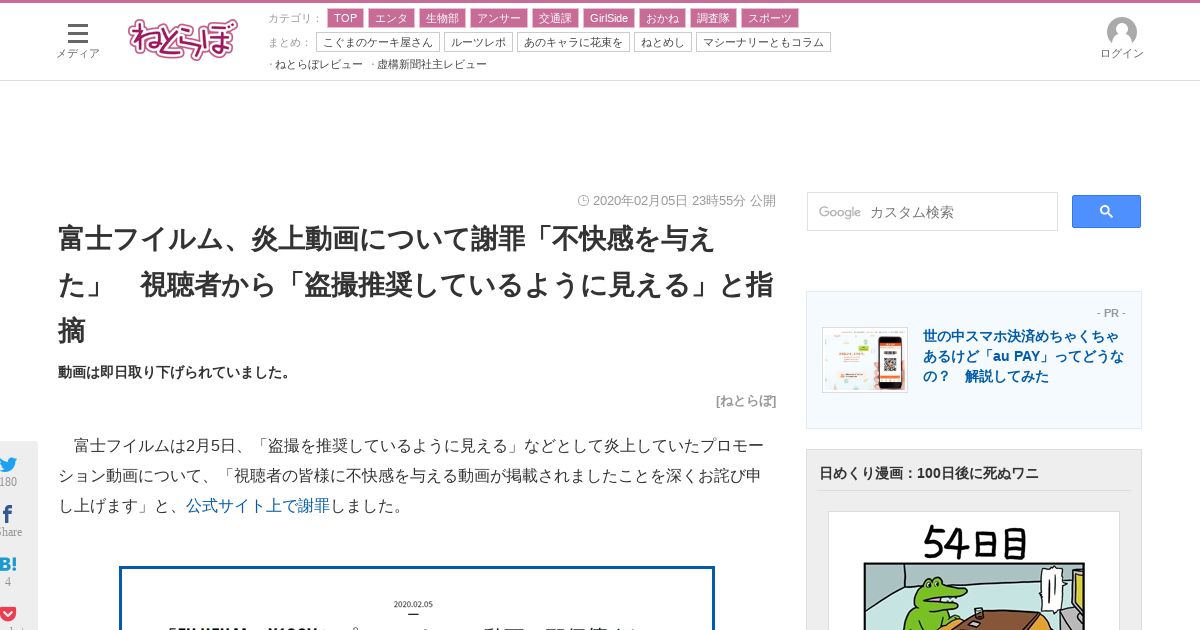Click the article headline 富士フイルム、炎上動画

(x=416, y=285)
